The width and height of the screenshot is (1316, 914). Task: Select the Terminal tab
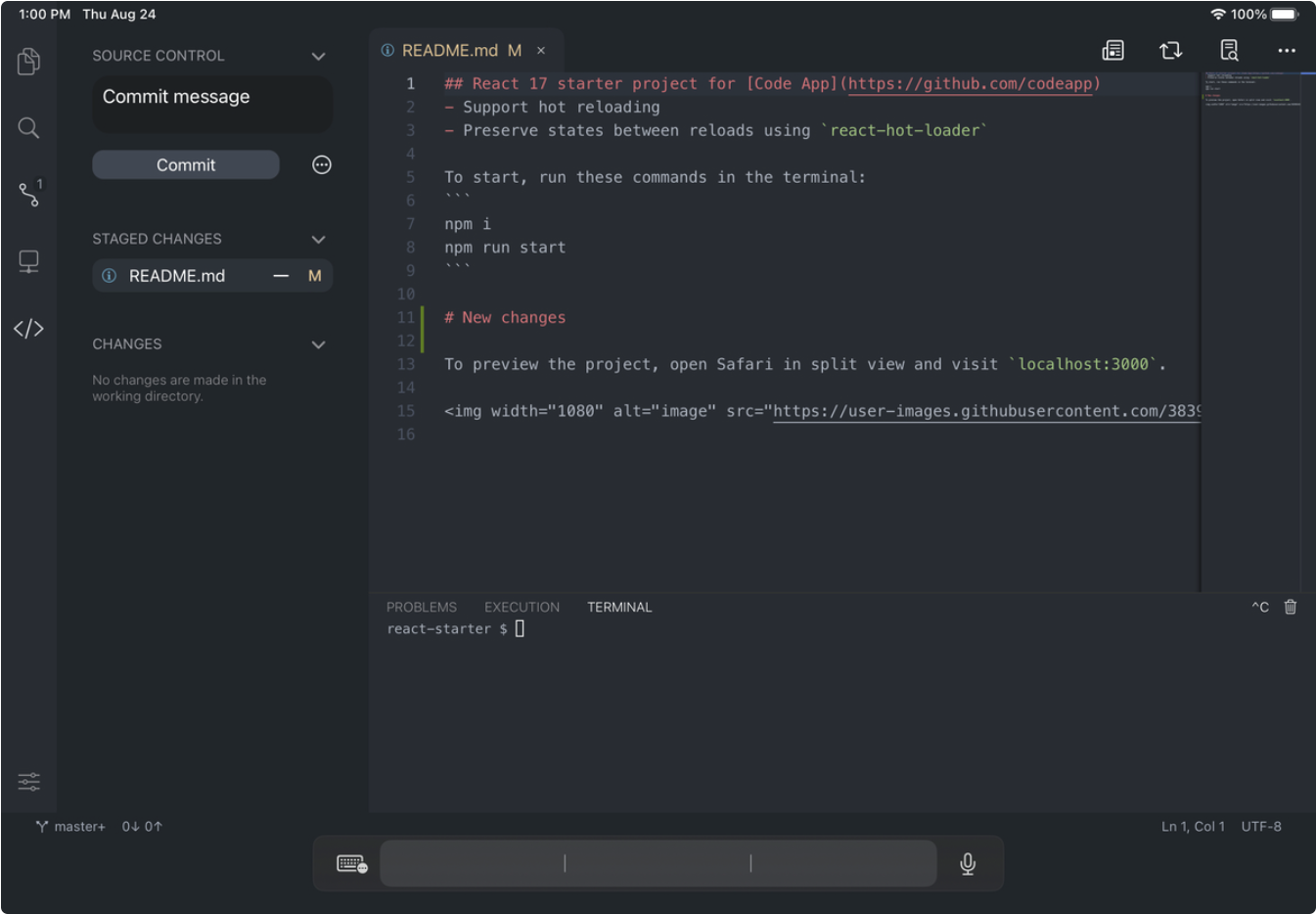pos(619,607)
